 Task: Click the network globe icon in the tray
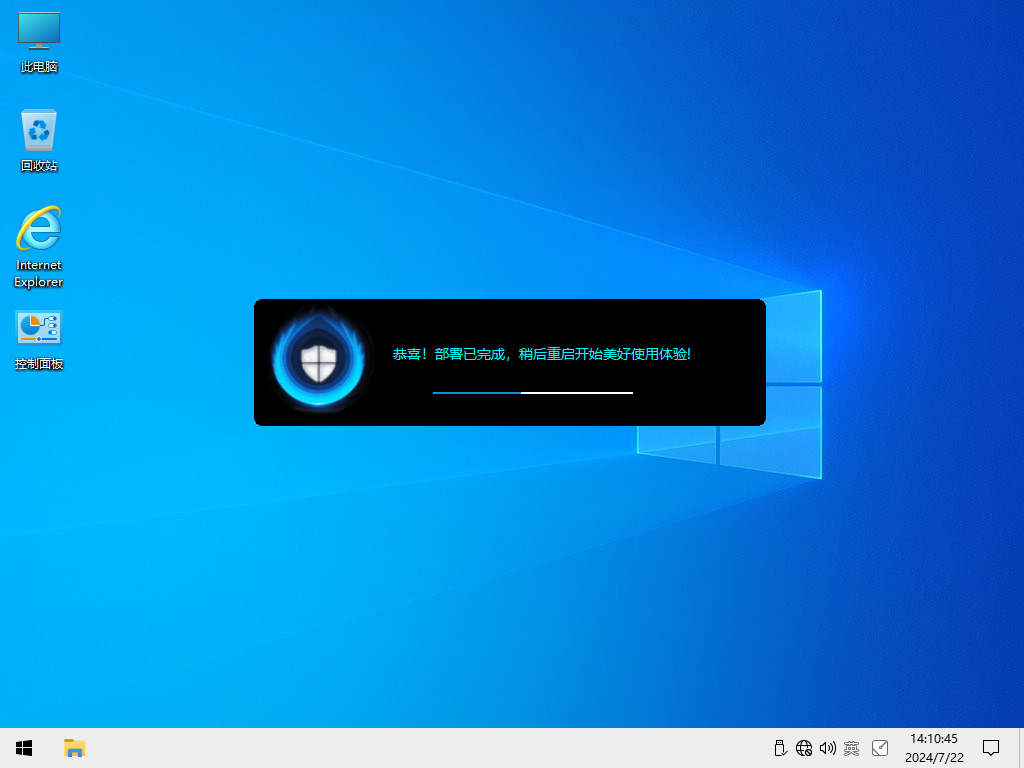coord(804,748)
